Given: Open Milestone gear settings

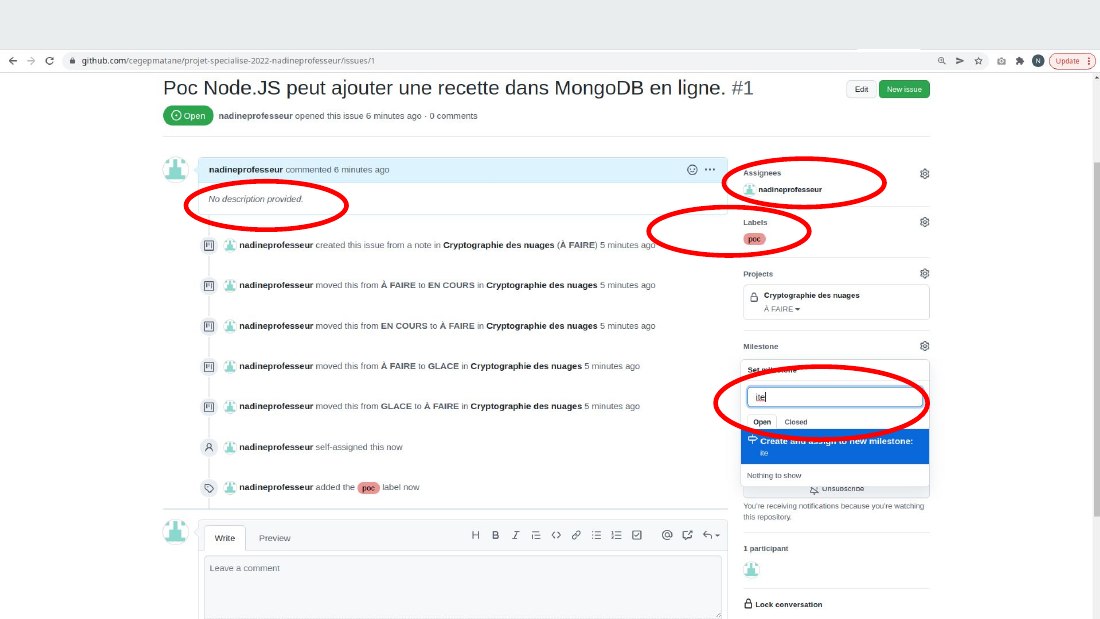Looking at the screenshot, I should point(925,346).
